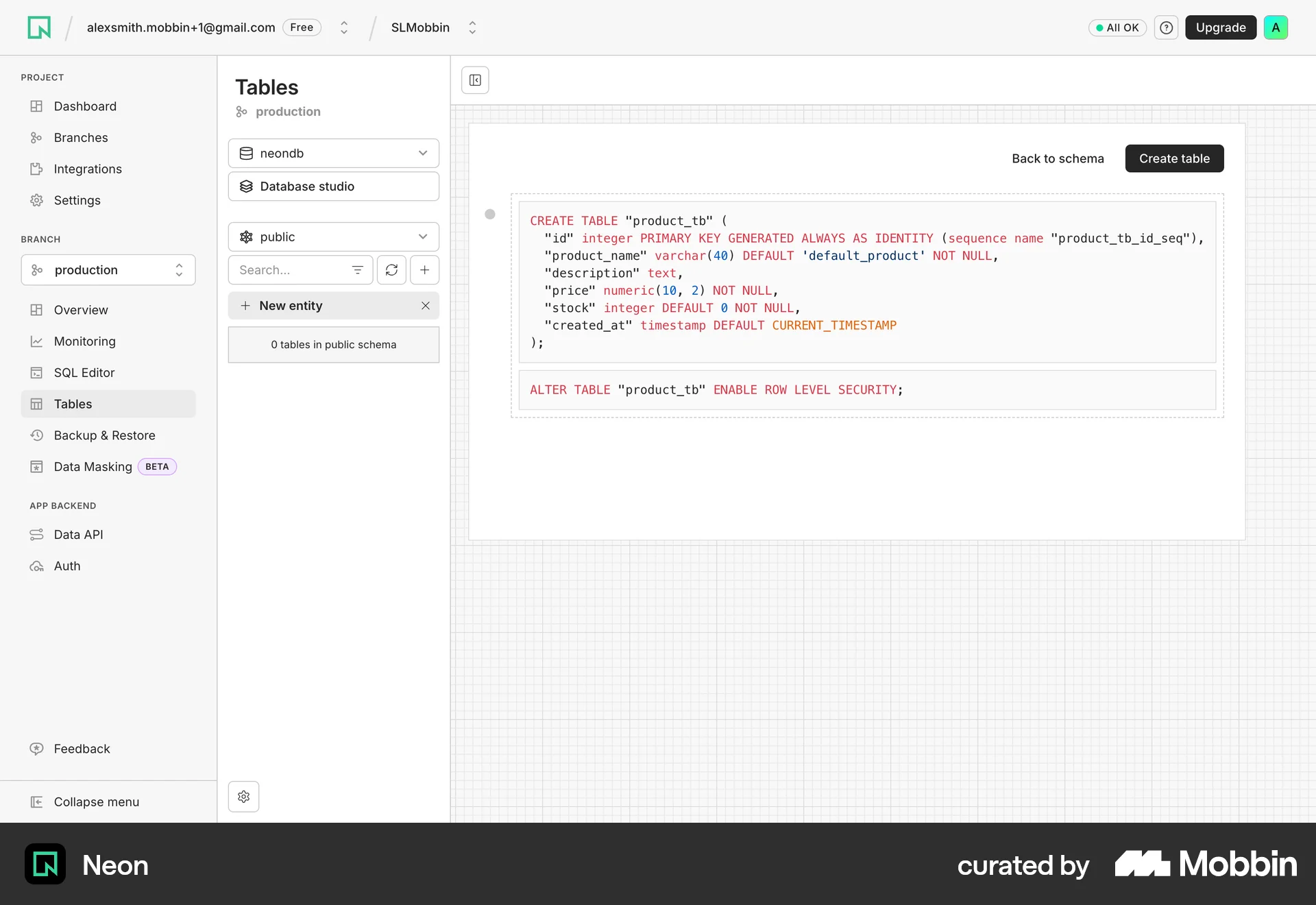Open the search filter icon

(357, 270)
